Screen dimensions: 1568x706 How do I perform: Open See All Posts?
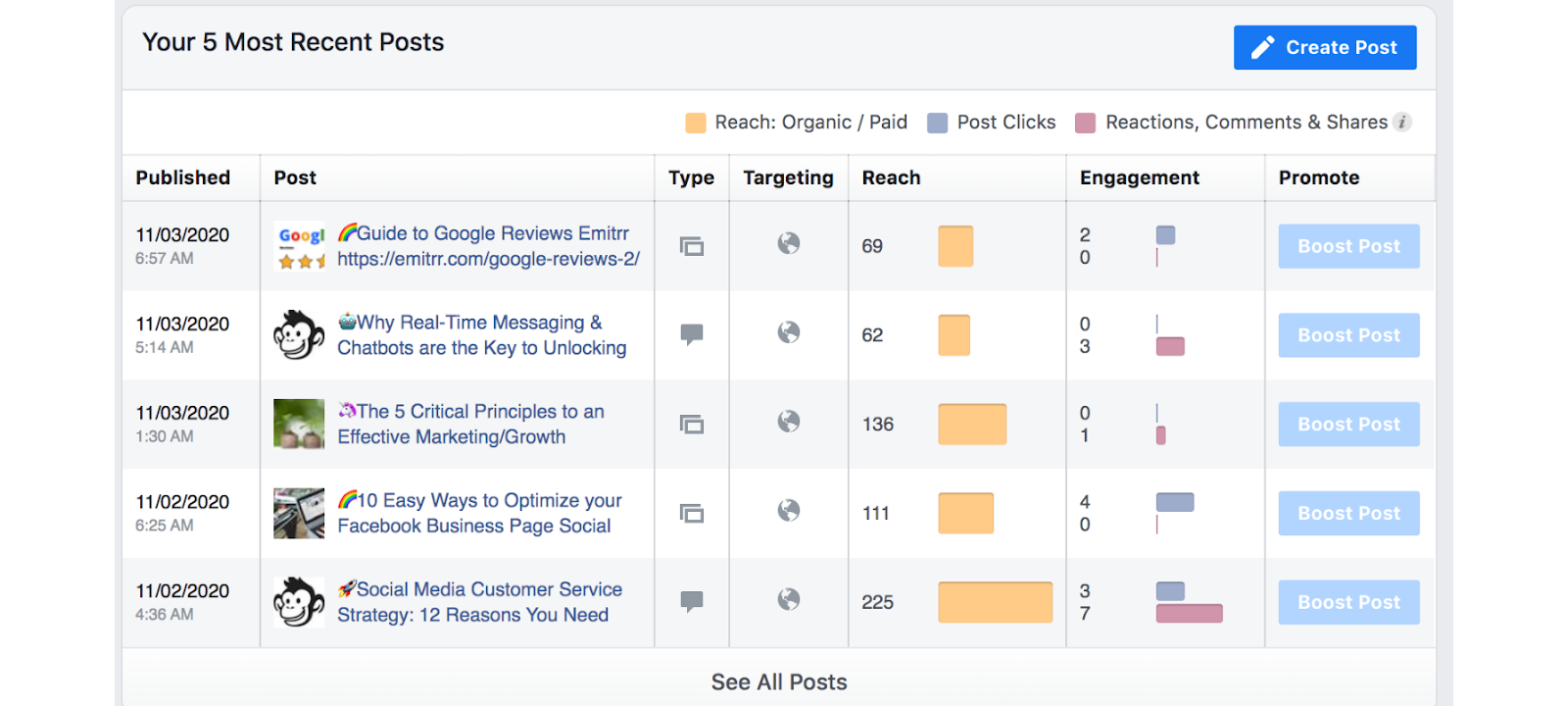pos(779,681)
